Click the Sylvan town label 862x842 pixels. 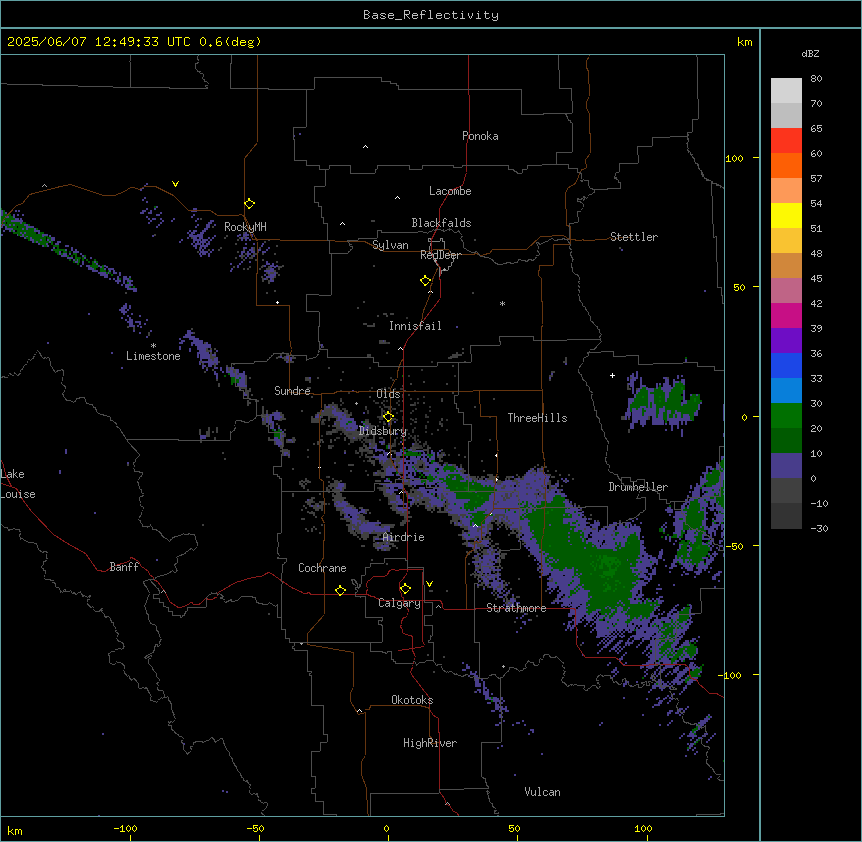point(390,245)
